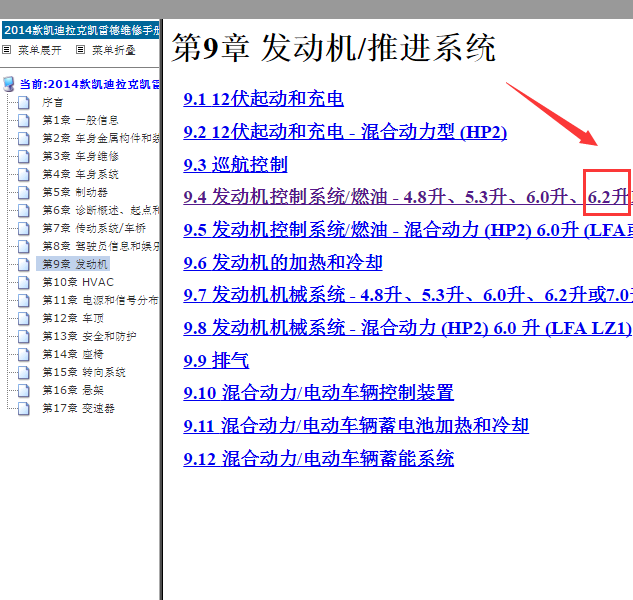Click the page icon next to 第15章 转向系统
The width and height of the screenshot is (633, 600).
(x=24, y=372)
